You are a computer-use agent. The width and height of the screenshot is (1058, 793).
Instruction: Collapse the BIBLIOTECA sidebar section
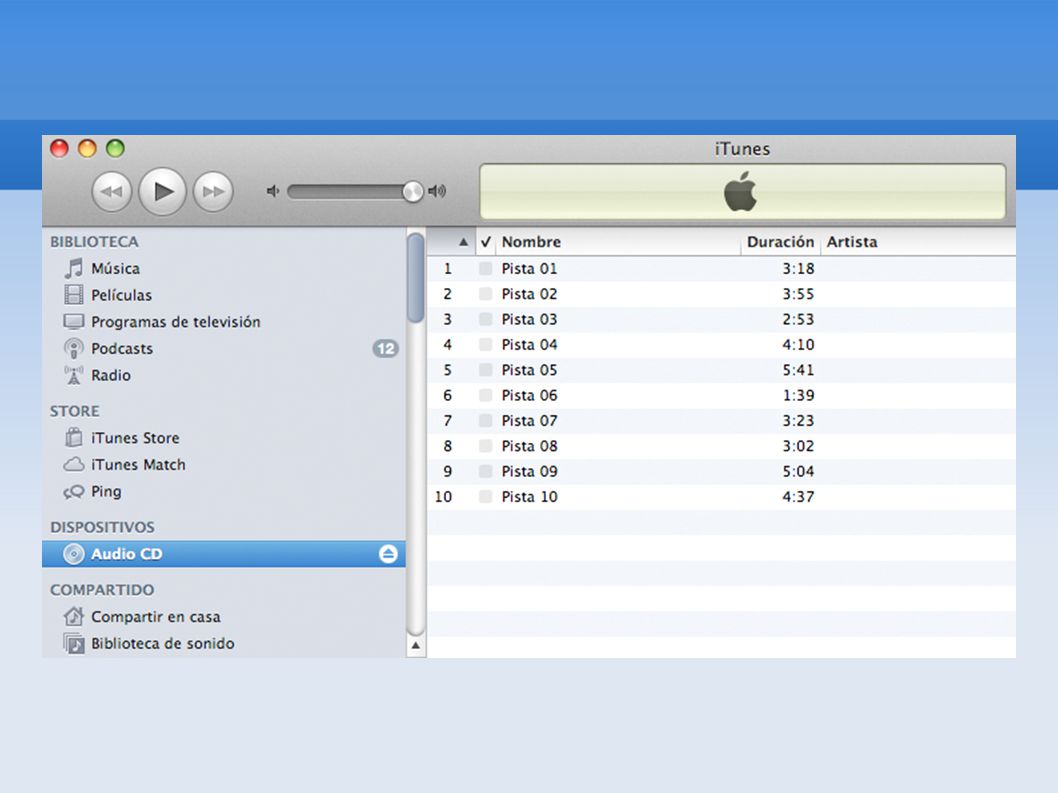coord(94,242)
